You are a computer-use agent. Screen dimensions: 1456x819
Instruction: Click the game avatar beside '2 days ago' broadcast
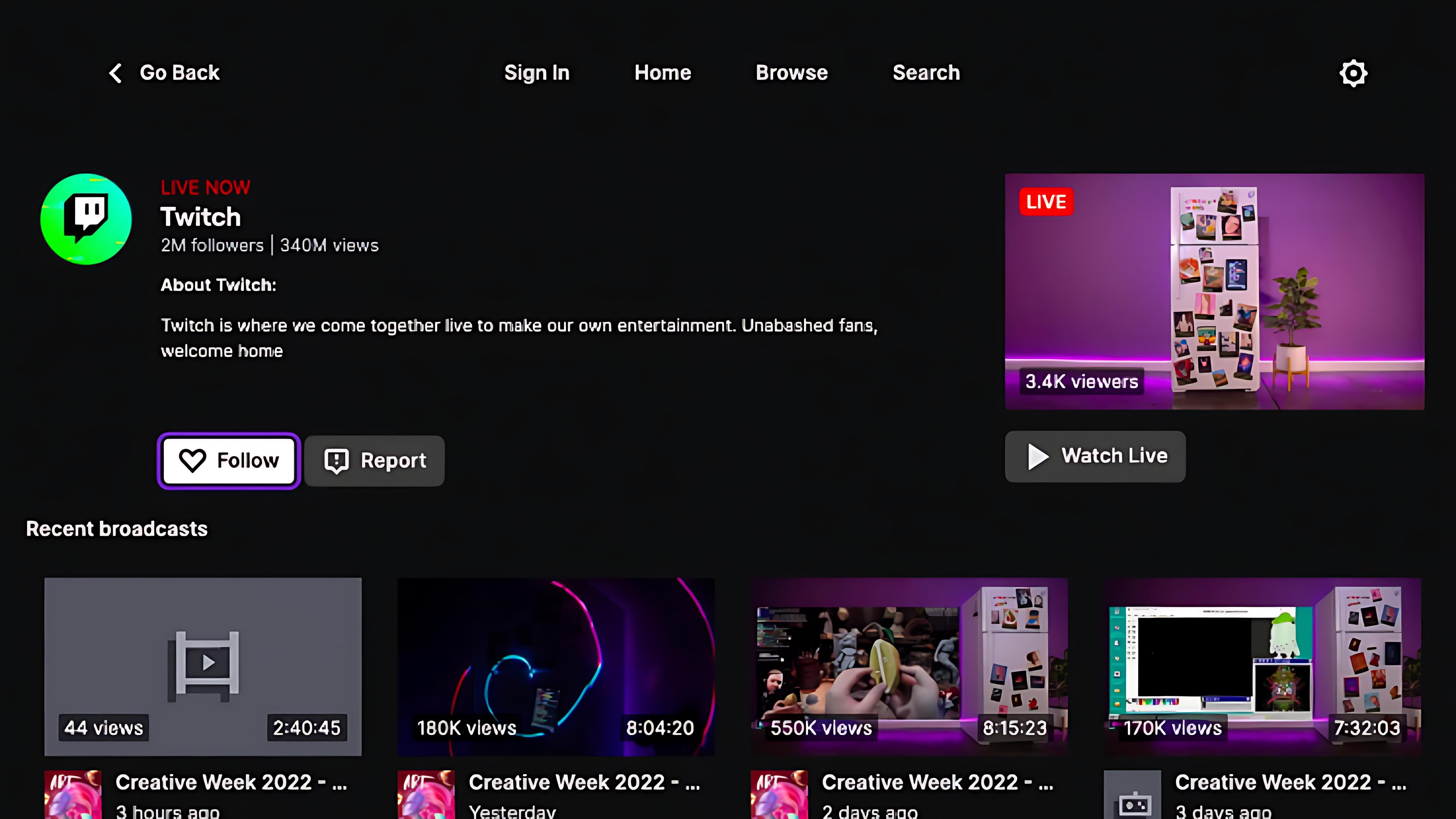[x=779, y=794]
